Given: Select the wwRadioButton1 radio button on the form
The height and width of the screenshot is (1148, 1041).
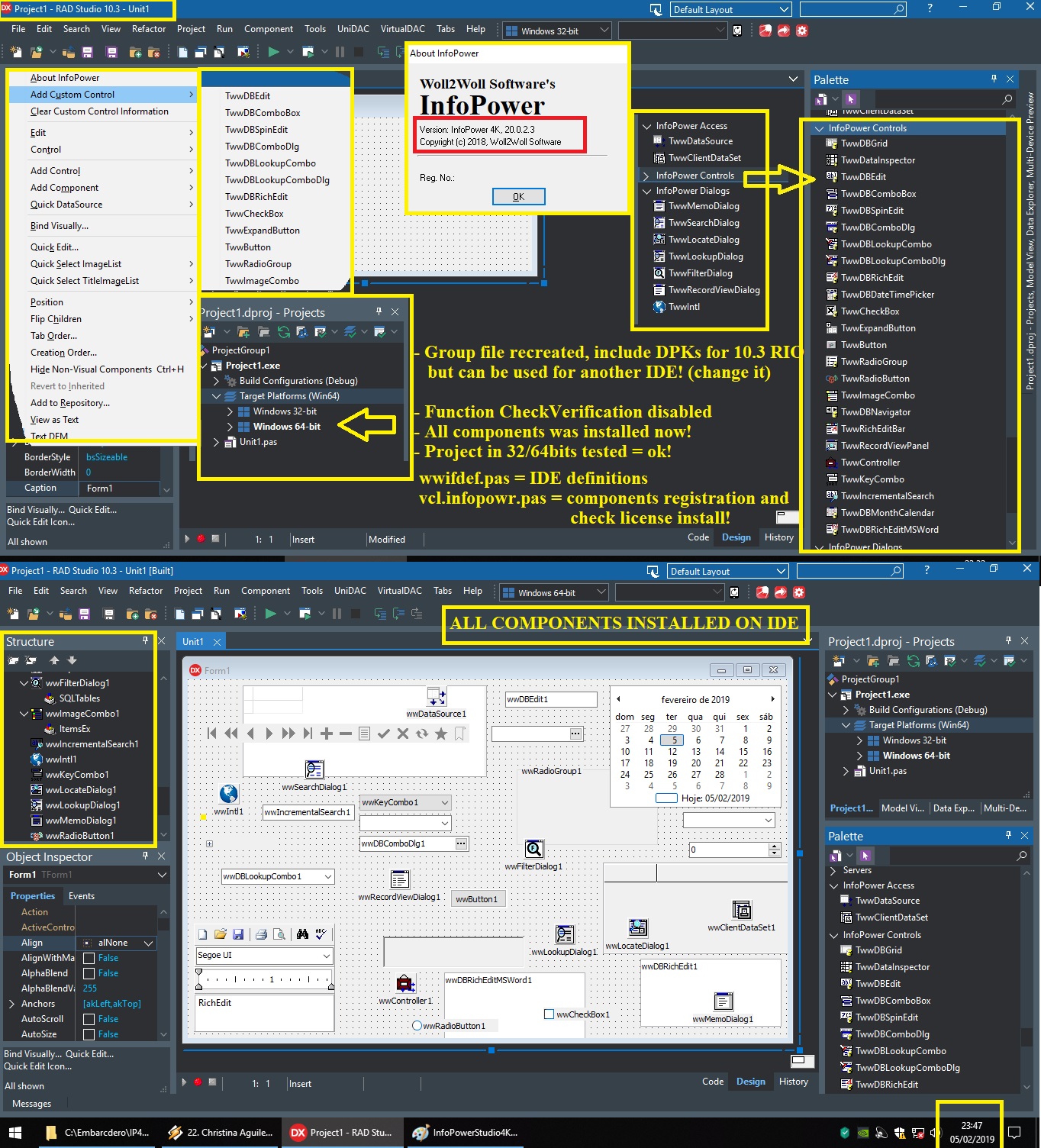Looking at the screenshot, I should click(417, 1026).
